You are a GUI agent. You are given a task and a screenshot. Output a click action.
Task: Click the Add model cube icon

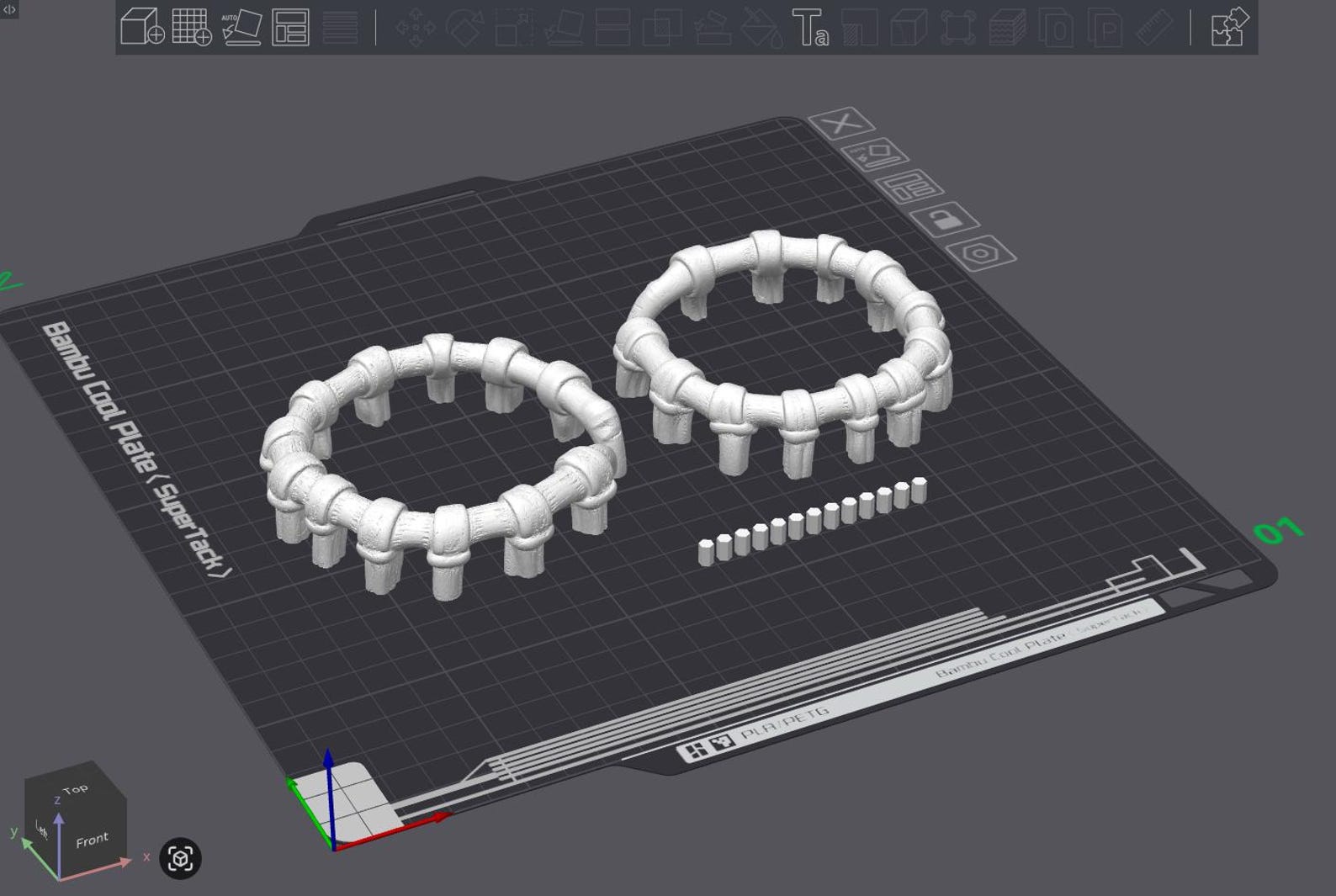click(142, 27)
